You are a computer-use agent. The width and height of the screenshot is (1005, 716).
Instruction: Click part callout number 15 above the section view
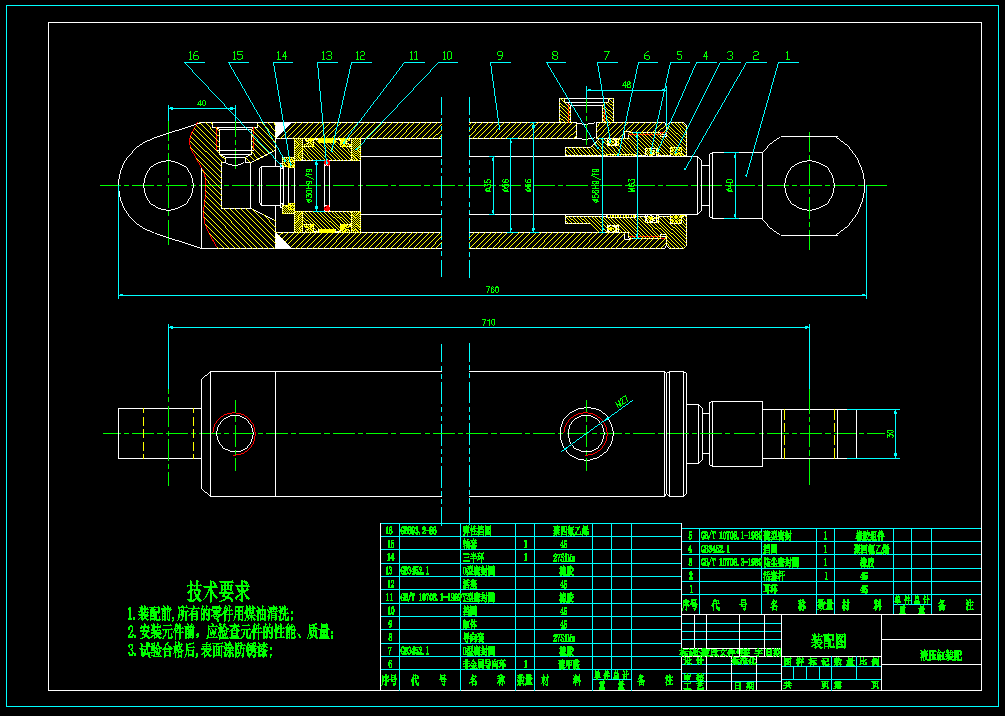238,56
